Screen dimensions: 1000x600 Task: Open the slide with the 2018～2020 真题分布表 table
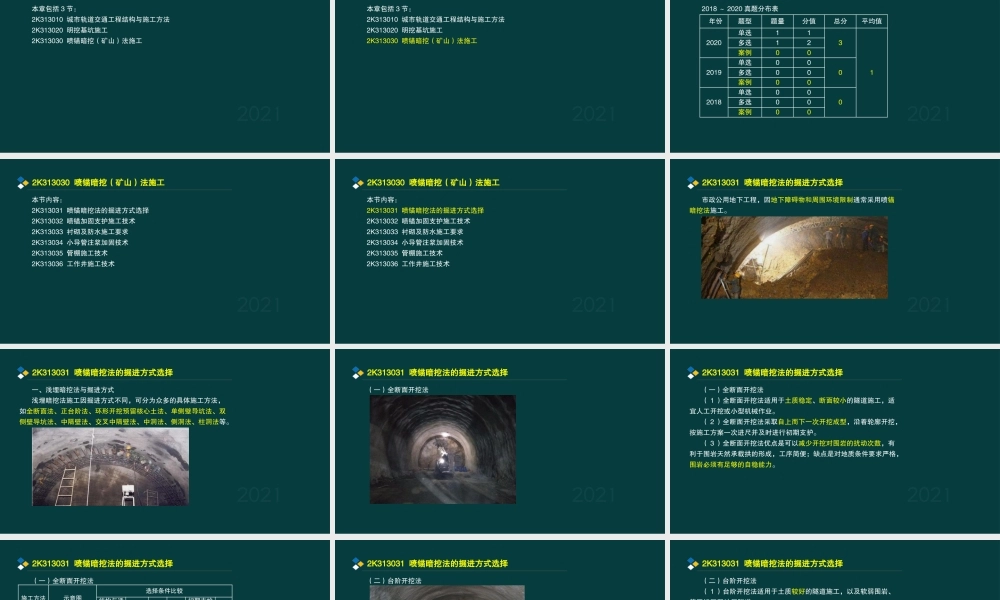point(835,76)
